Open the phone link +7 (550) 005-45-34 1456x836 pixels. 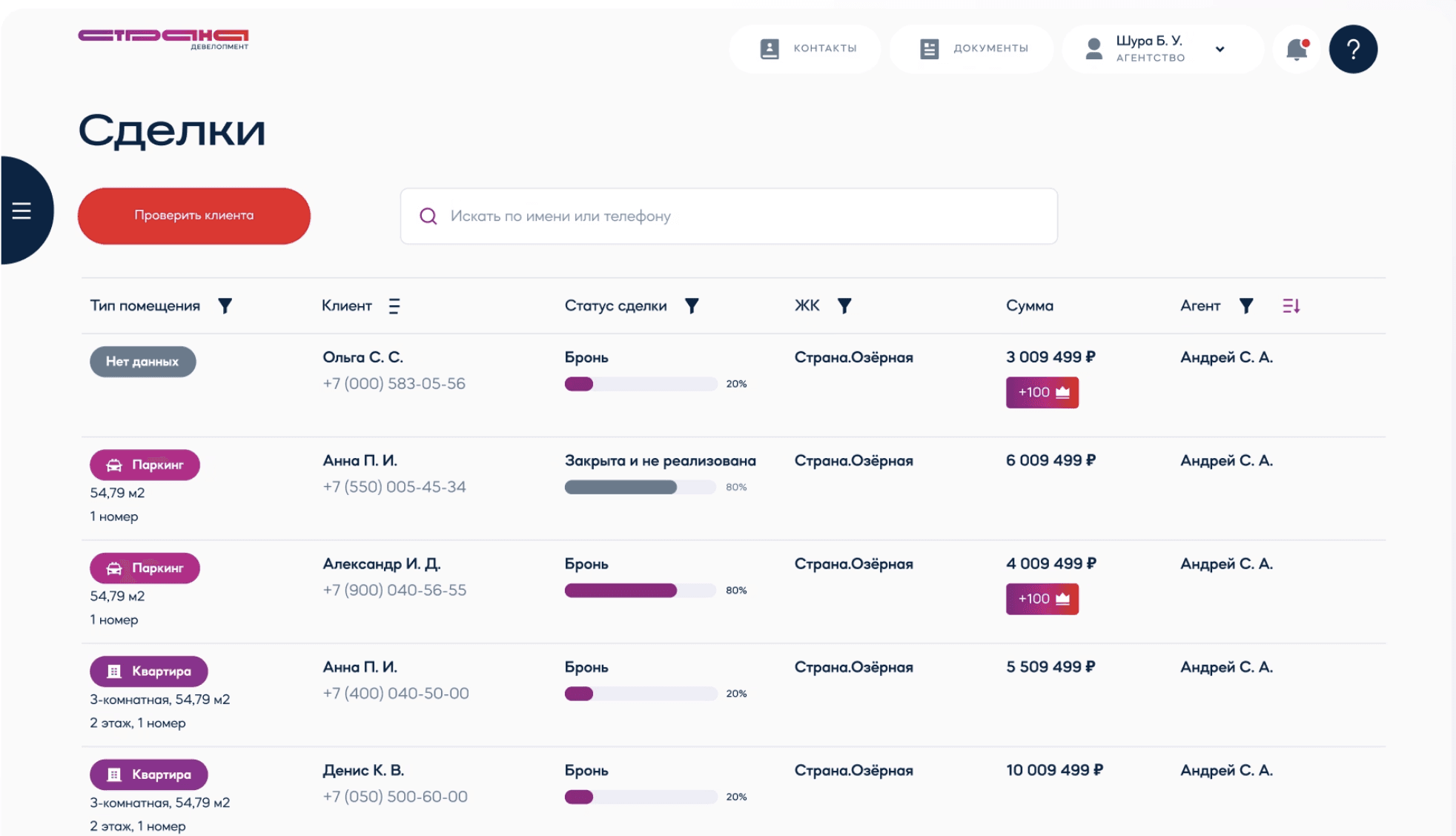(x=394, y=487)
